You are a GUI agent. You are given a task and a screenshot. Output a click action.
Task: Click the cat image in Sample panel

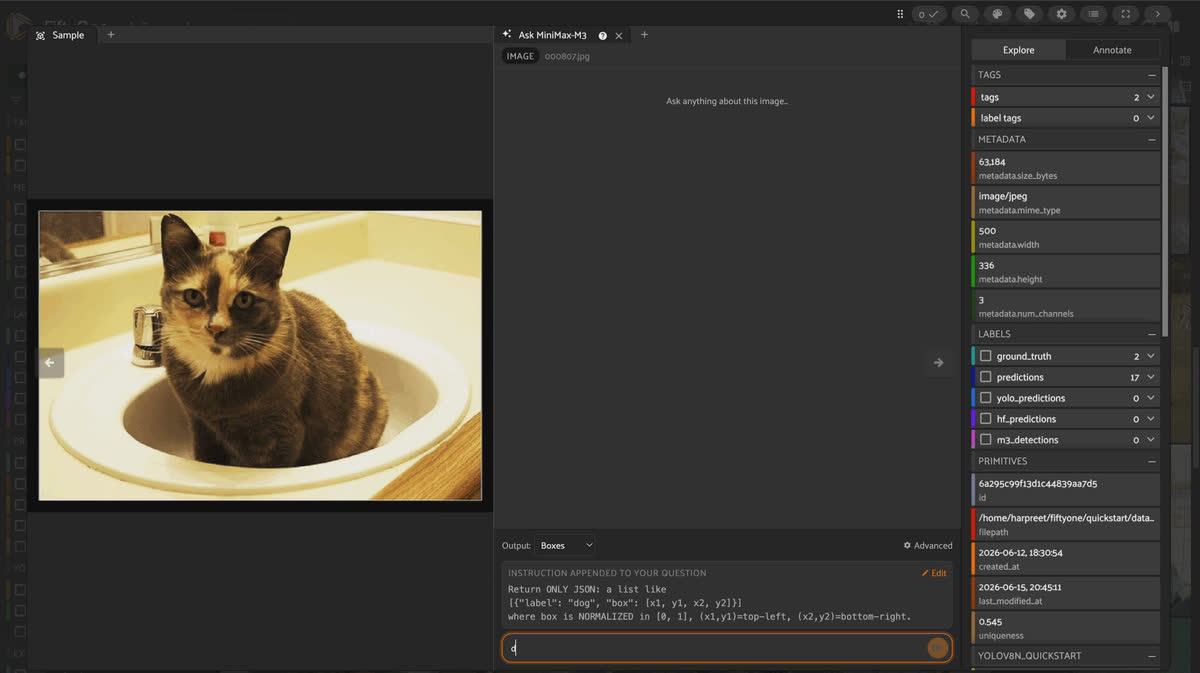[260, 355]
